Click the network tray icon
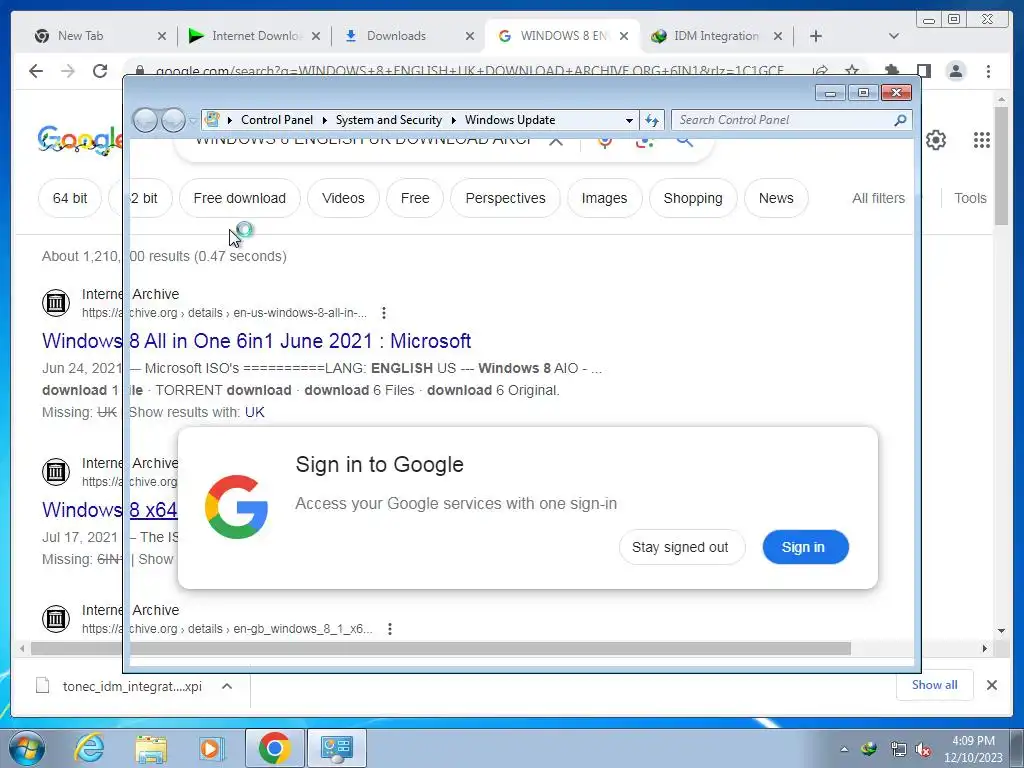This screenshot has width=1024, height=768. pyautogui.click(x=899, y=750)
